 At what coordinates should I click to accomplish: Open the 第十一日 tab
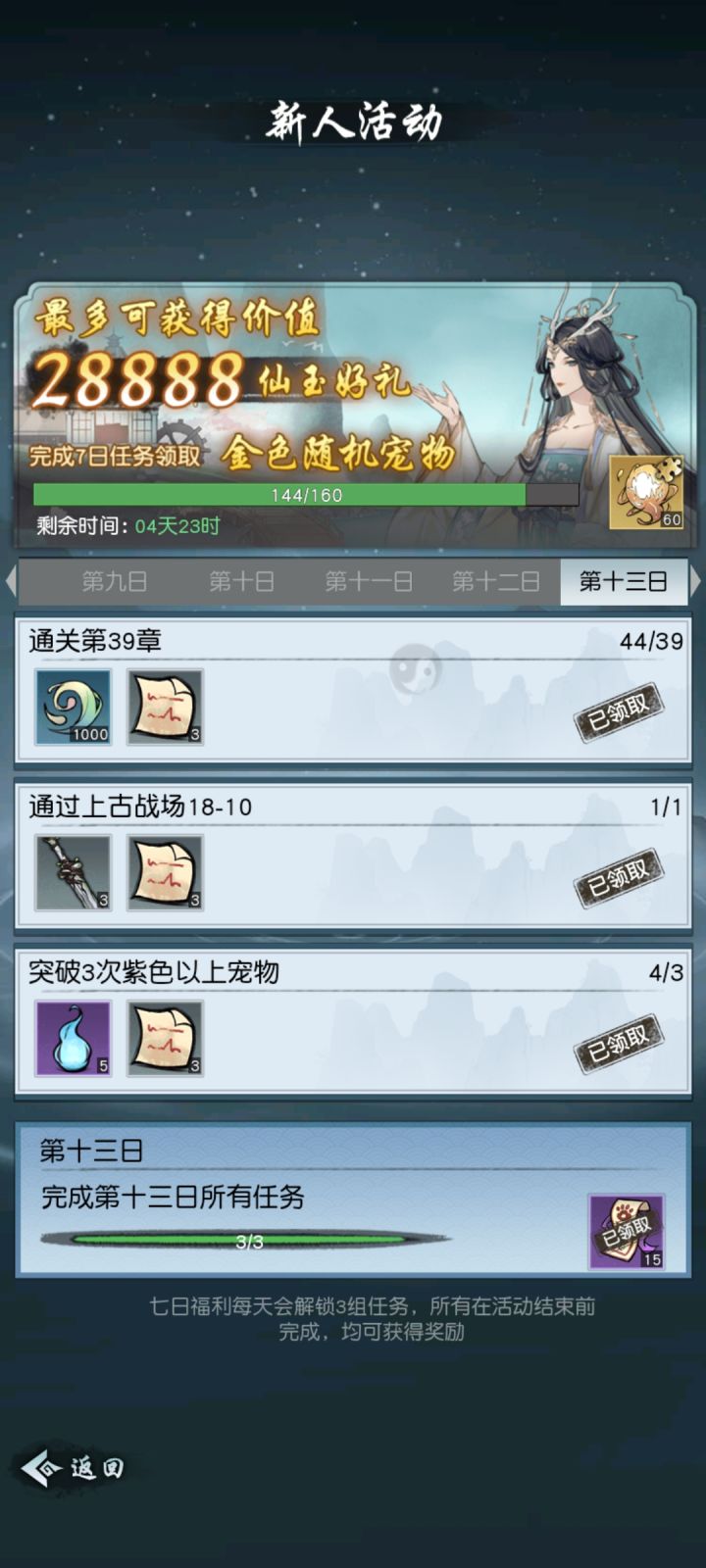point(369,581)
